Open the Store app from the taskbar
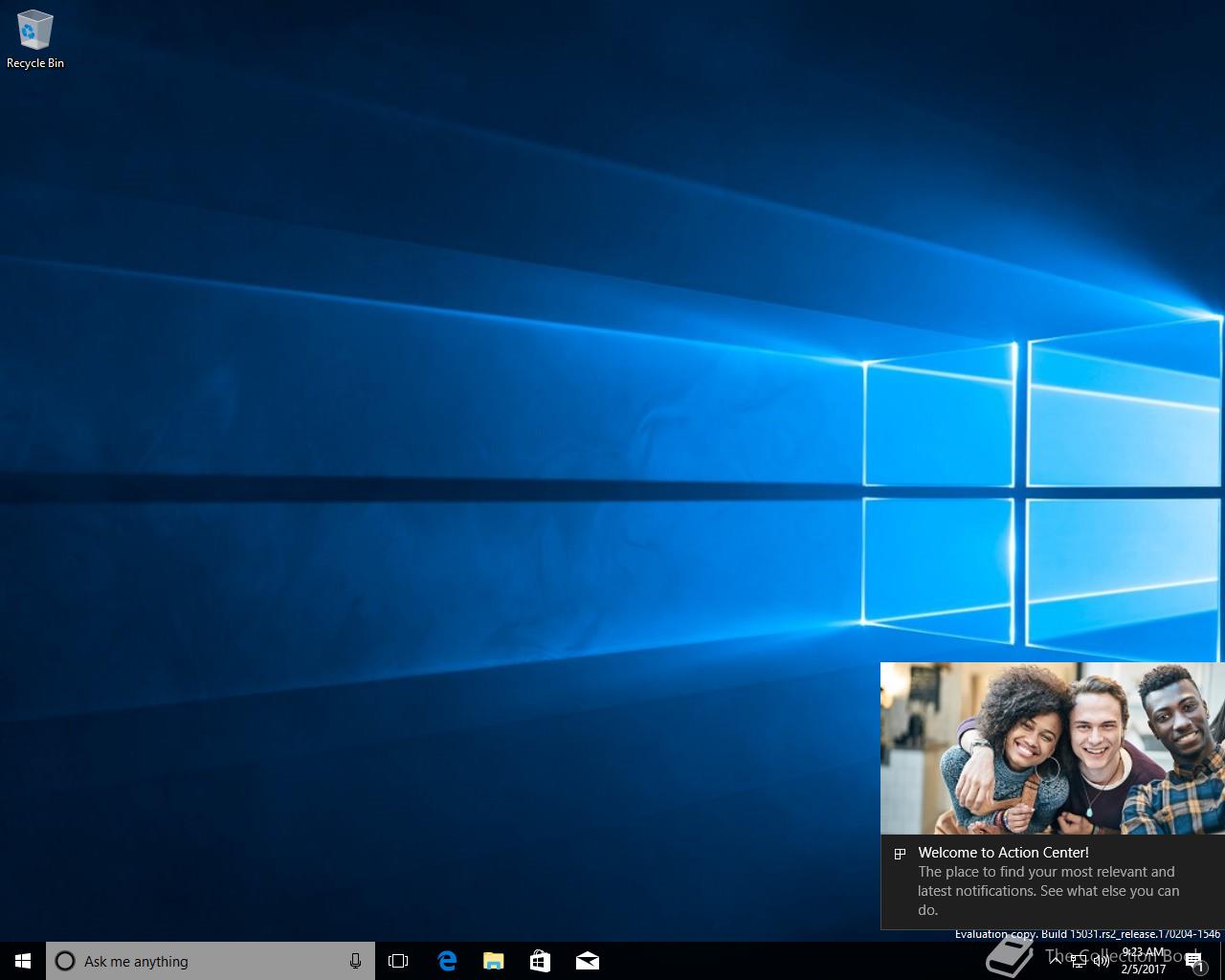This screenshot has width=1225, height=980. pyautogui.click(x=541, y=961)
